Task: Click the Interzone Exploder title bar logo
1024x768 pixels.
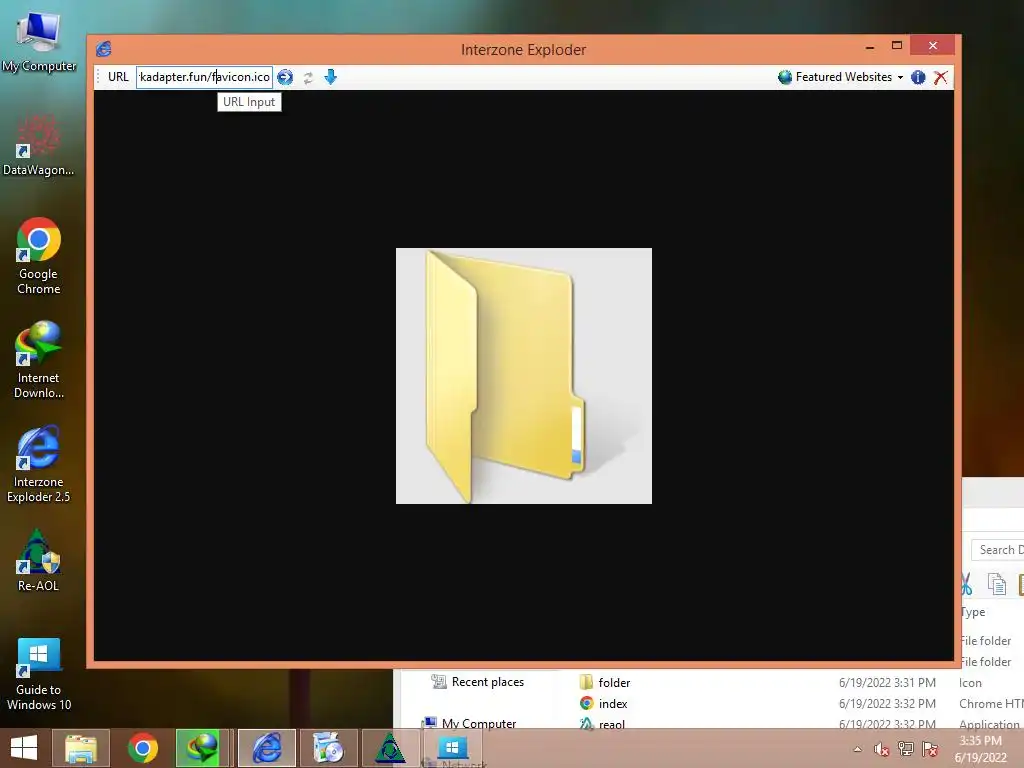Action: tap(103, 49)
